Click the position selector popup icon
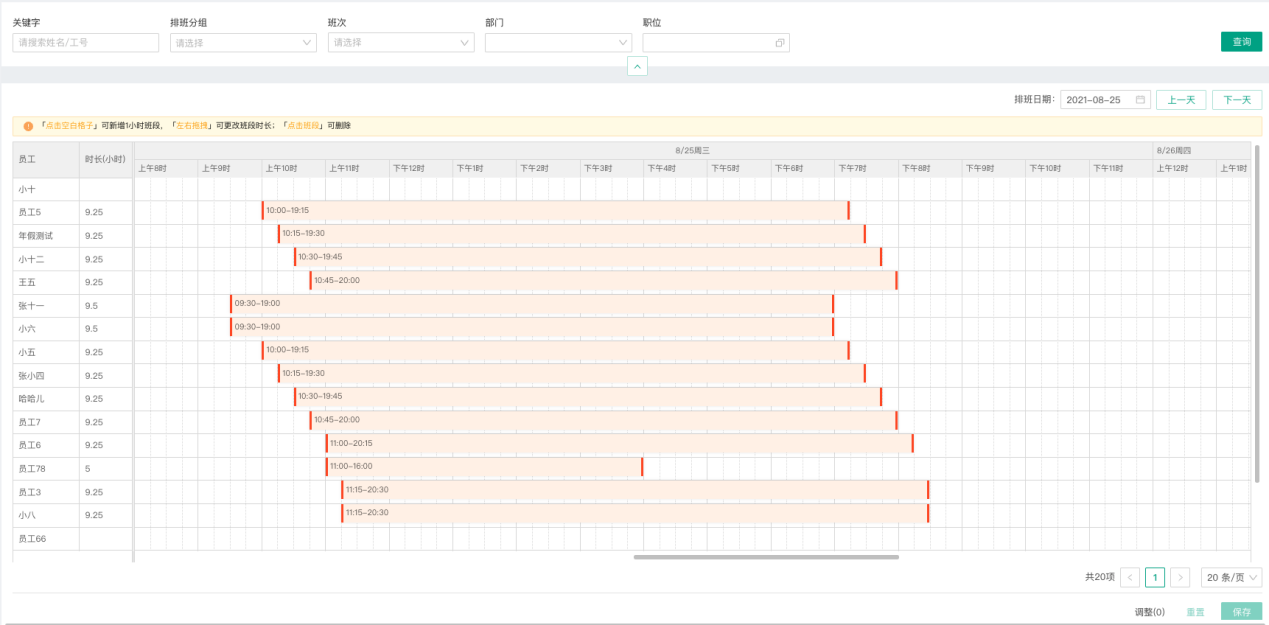Screen dimensions: 1269x625 click(779, 43)
